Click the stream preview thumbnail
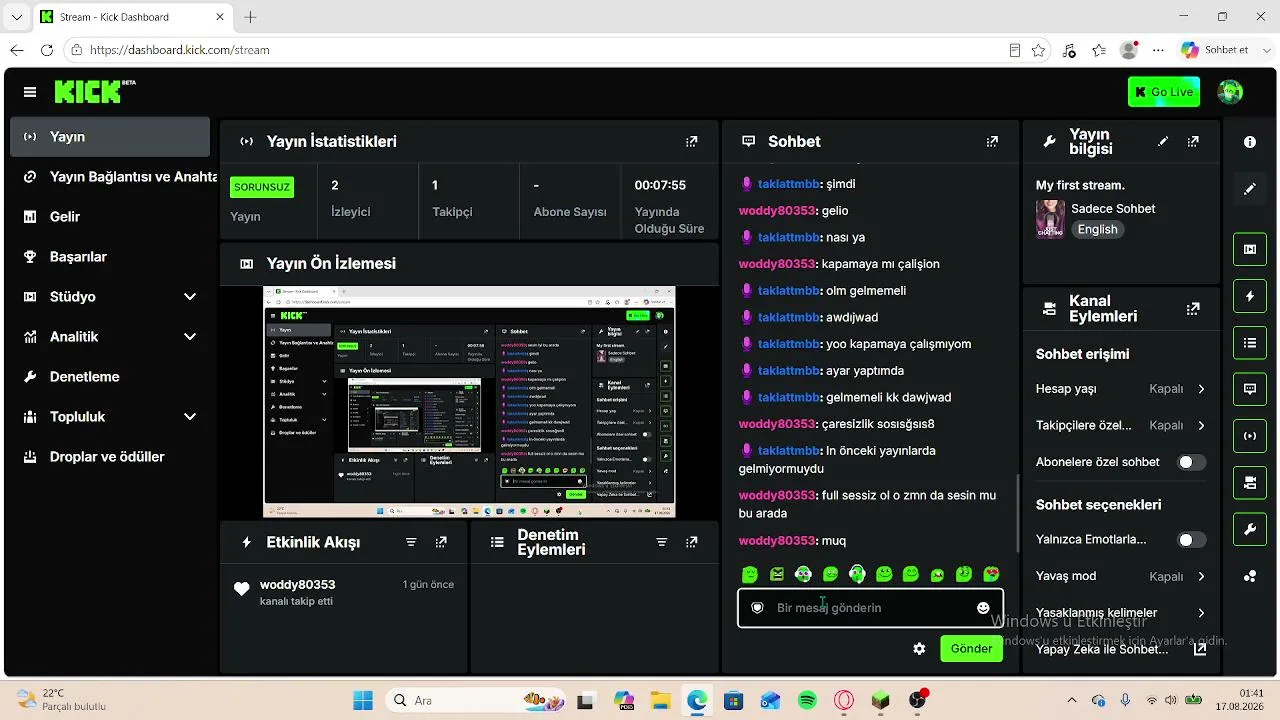 pyautogui.click(x=469, y=402)
